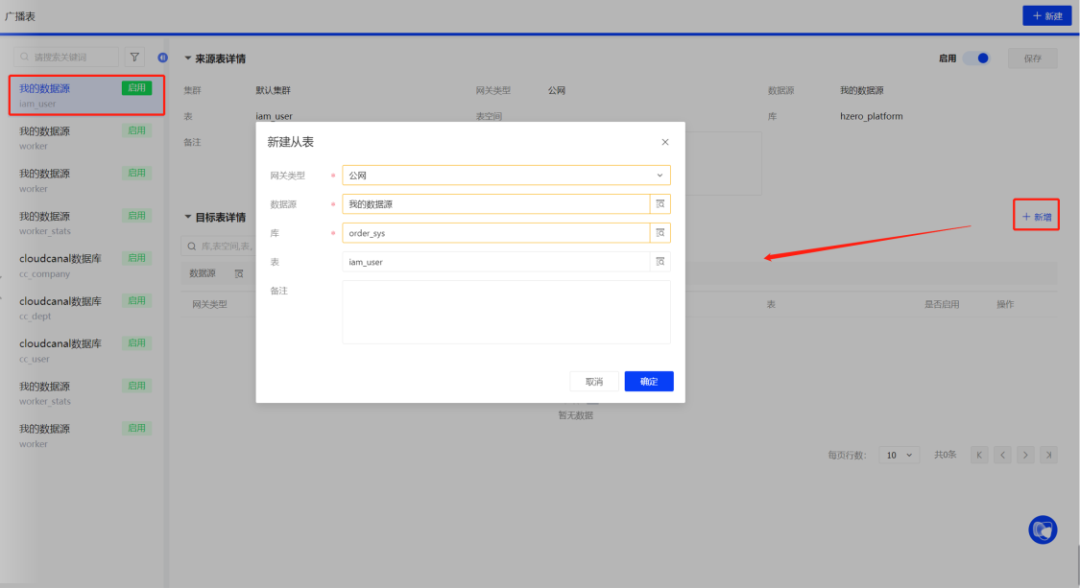Image resolution: width=1080 pixels, height=588 pixels.
Task: Click the 数据源 input field in dialog
Action: pyautogui.click(x=496, y=204)
